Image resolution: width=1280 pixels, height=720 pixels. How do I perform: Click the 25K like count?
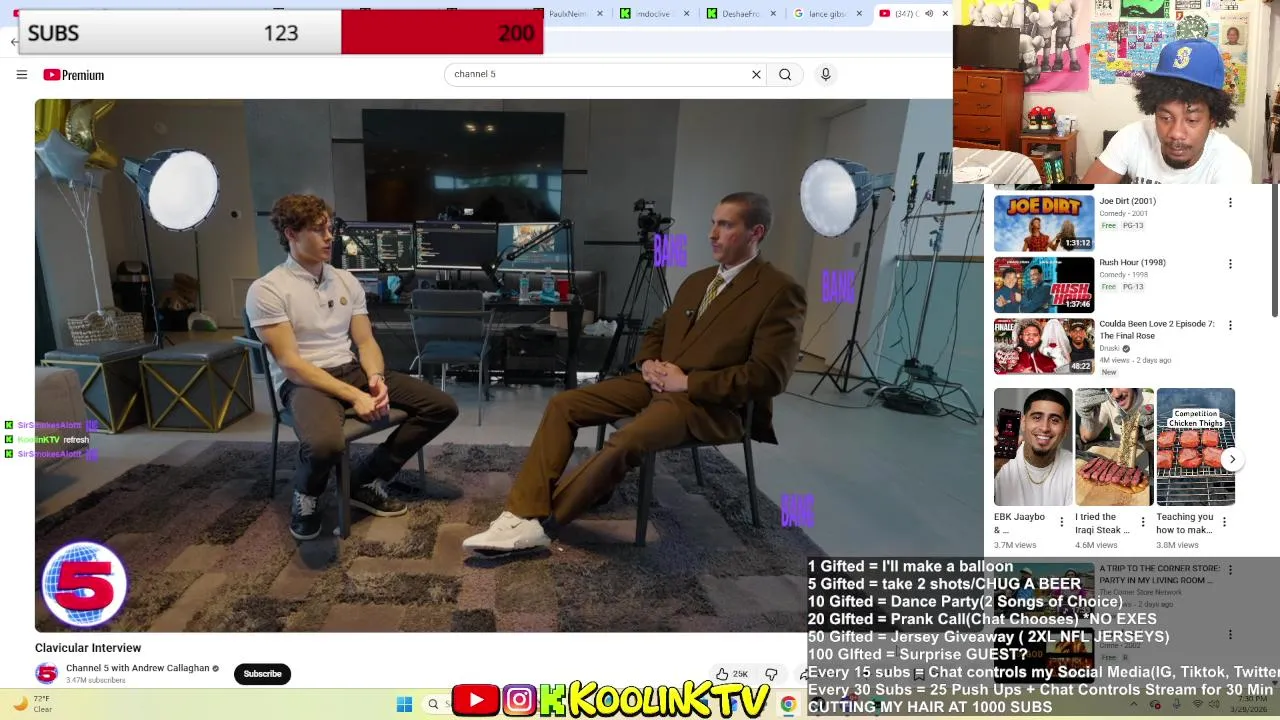pos(740,675)
